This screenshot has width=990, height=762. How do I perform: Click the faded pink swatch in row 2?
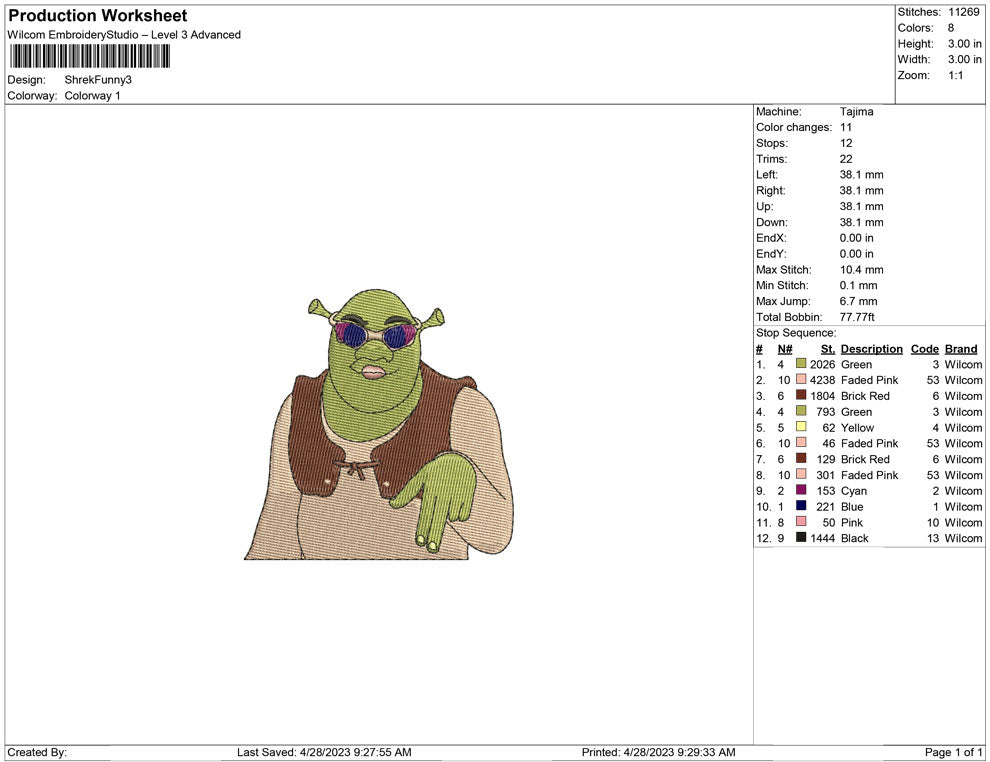(801, 379)
